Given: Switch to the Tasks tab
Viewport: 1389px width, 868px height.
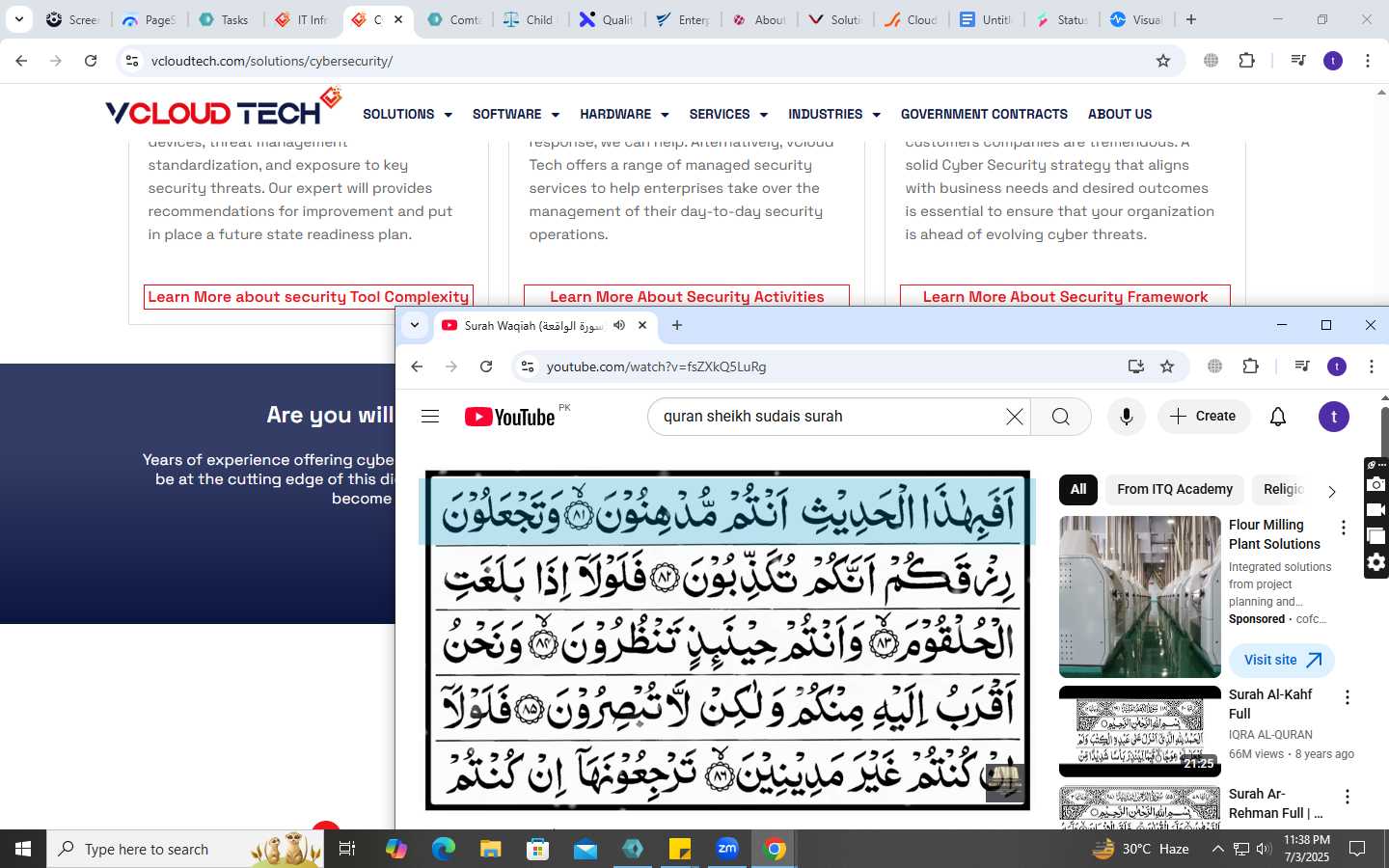Looking at the screenshot, I should [224, 19].
